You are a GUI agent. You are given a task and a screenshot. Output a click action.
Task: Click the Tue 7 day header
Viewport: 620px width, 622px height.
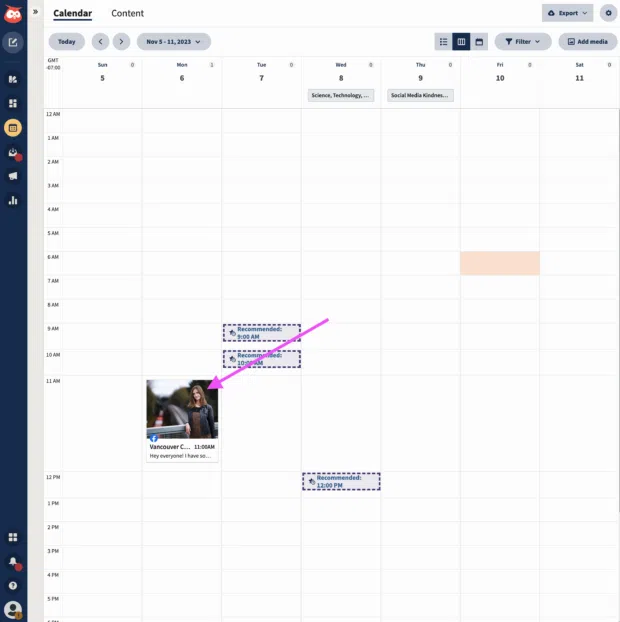pos(261,72)
